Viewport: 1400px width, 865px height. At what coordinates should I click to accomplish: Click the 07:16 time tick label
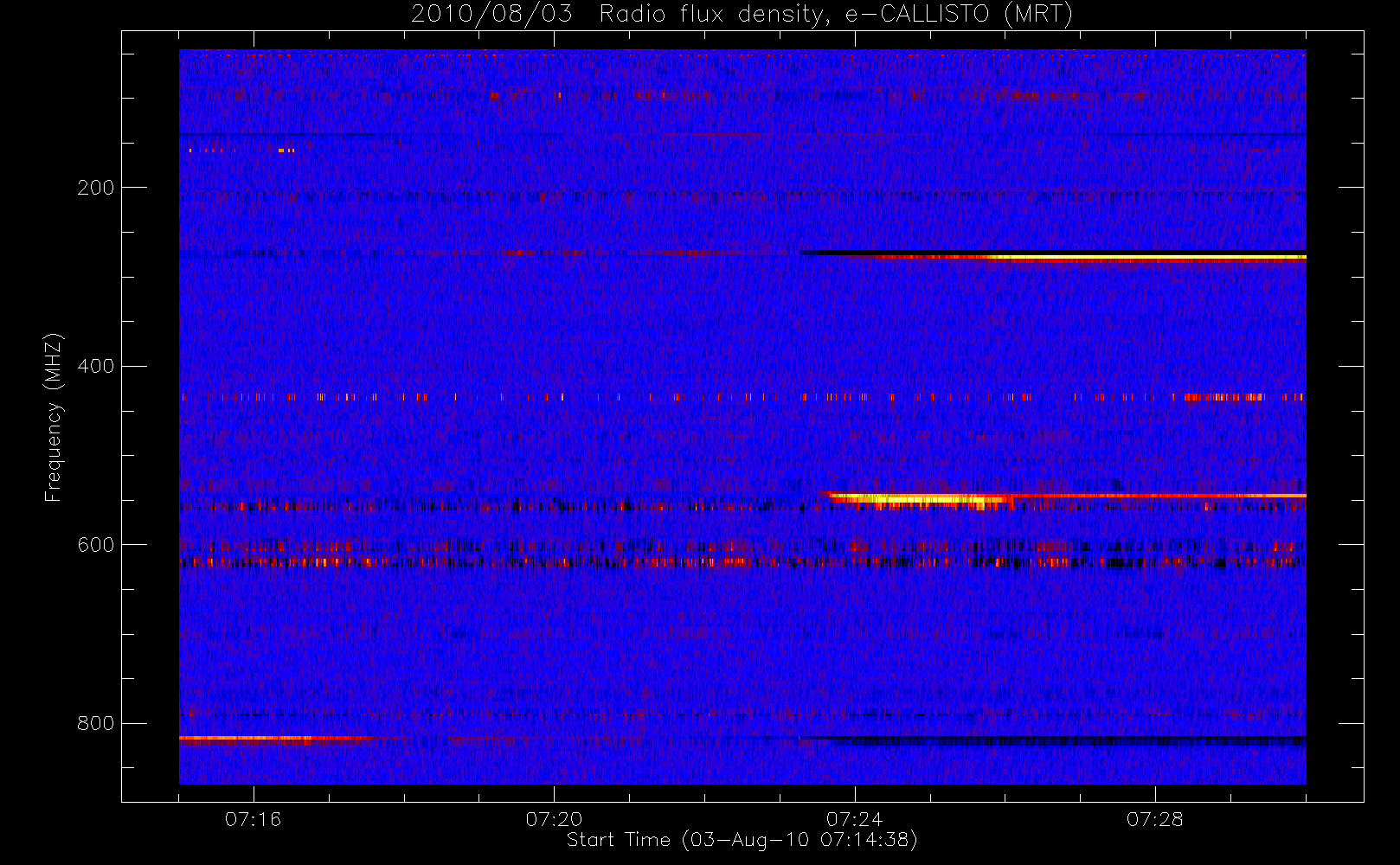tap(253, 819)
